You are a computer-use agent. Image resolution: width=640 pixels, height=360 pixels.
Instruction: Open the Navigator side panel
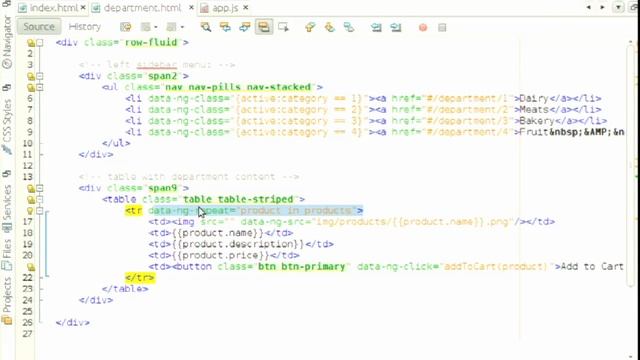tap(7, 43)
